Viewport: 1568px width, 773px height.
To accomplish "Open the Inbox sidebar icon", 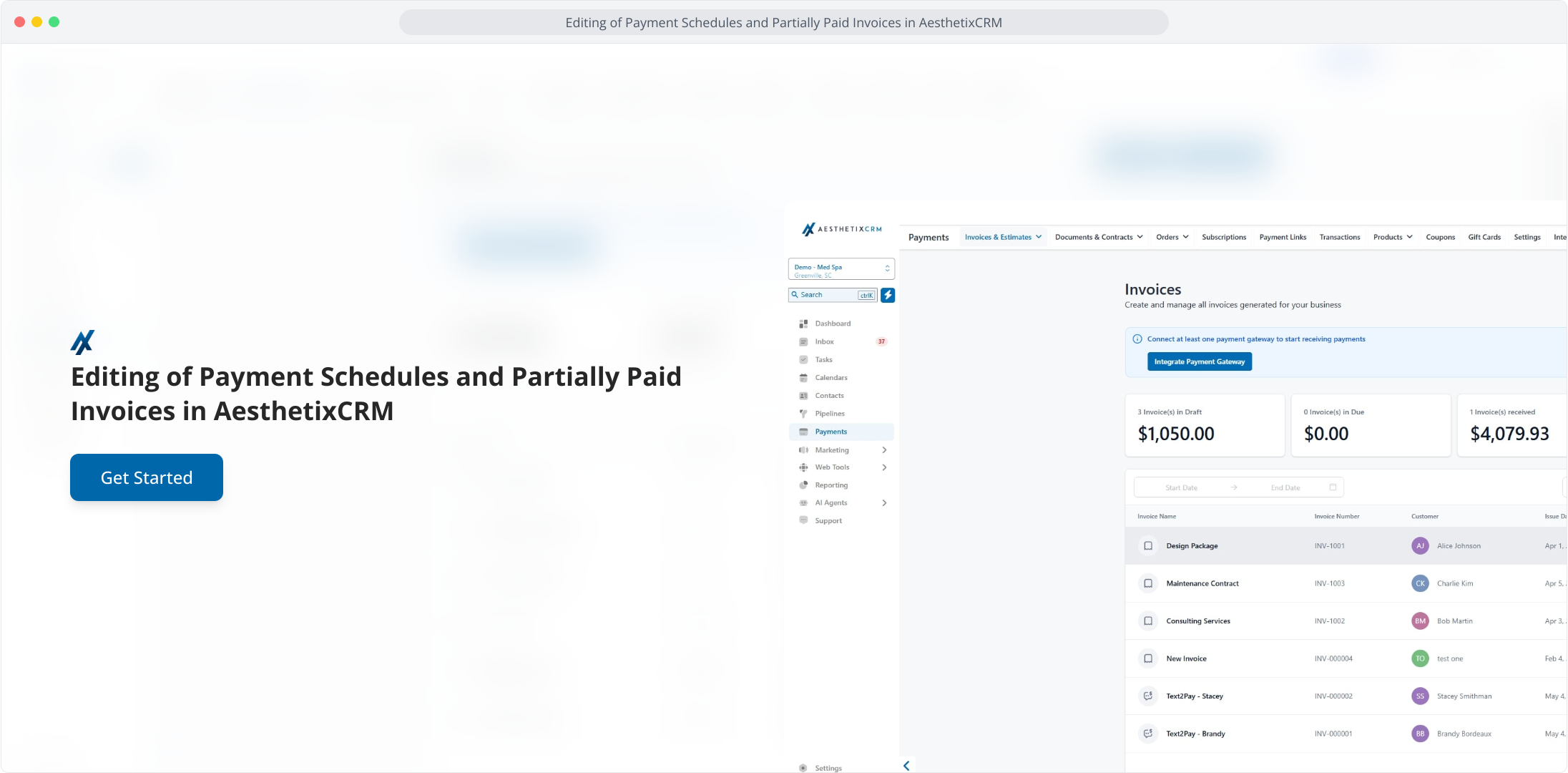I will (x=803, y=342).
